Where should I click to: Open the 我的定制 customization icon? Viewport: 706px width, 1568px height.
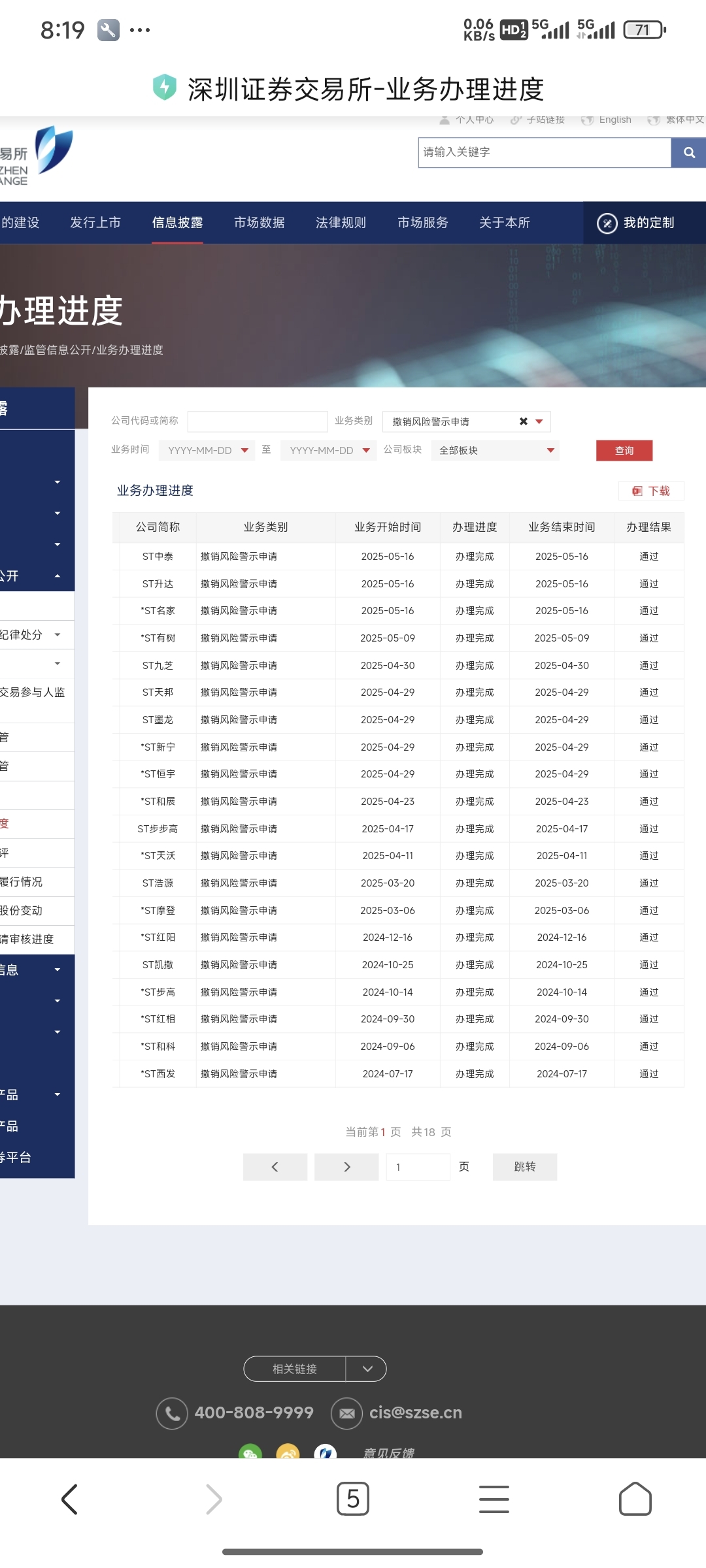[607, 223]
